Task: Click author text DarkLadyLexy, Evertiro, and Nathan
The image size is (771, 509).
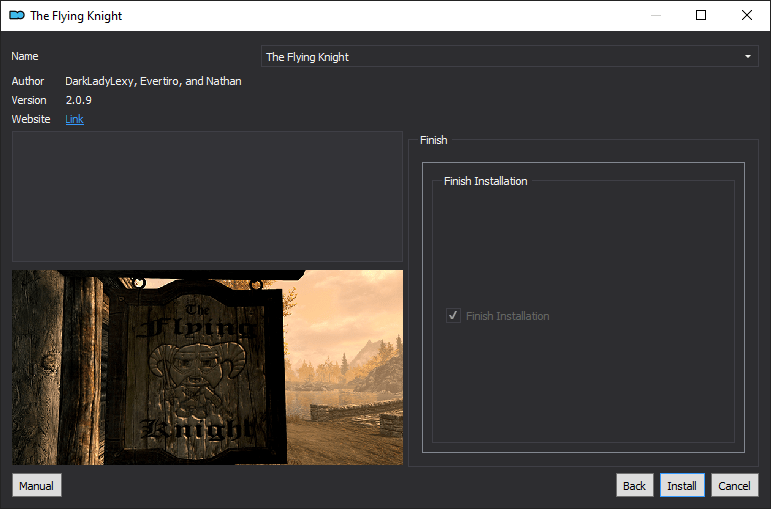Action: tap(153, 81)
